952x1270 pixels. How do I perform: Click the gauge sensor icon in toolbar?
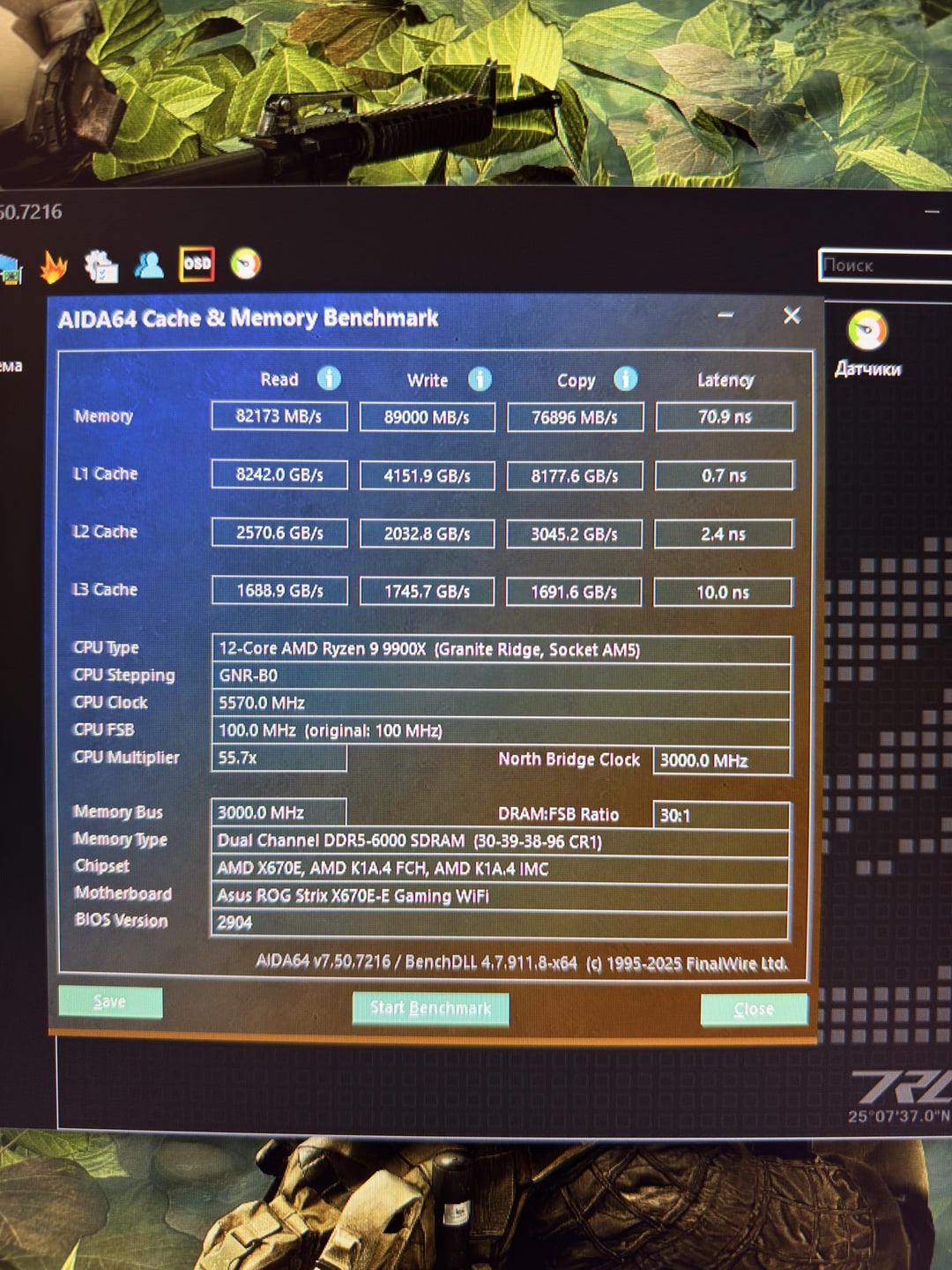[x=246, y=264]
